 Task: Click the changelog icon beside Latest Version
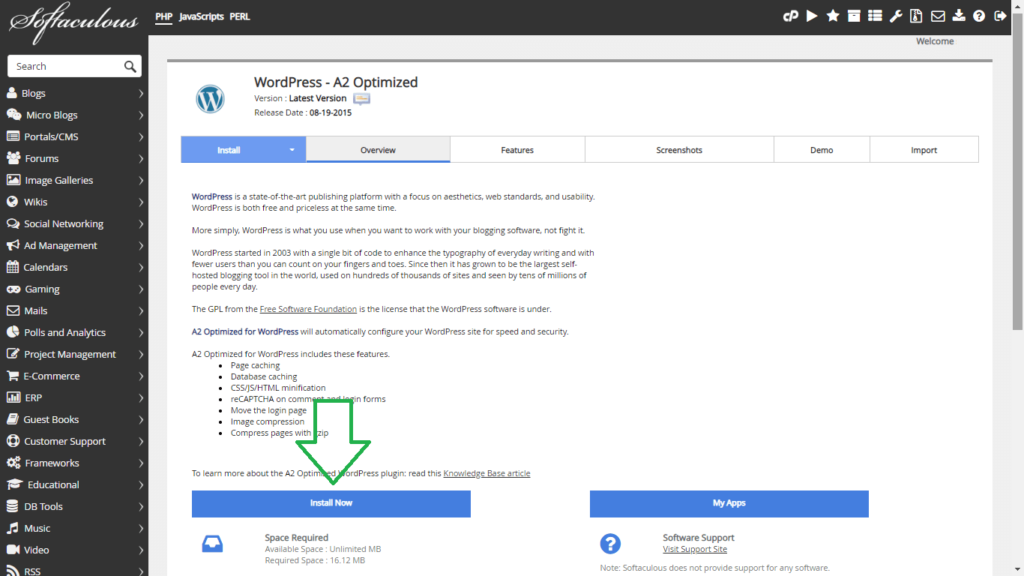coord(362,99)
